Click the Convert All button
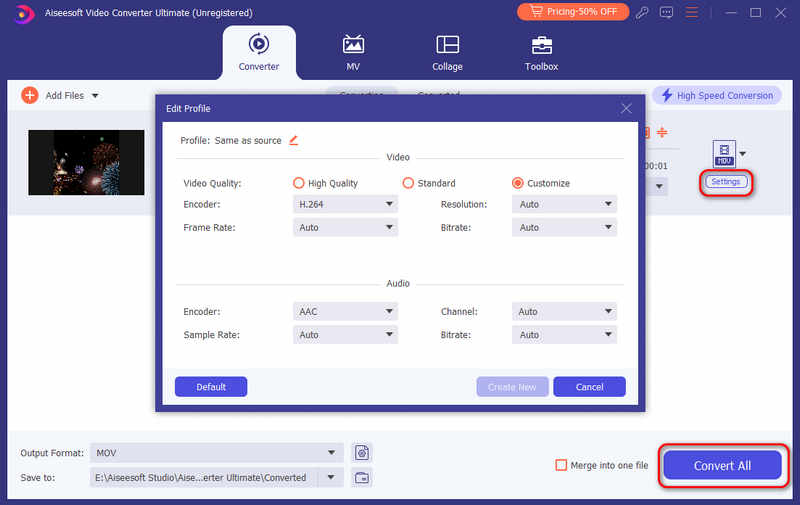Viewport: 800px width, 505px height. coord(722,465)
